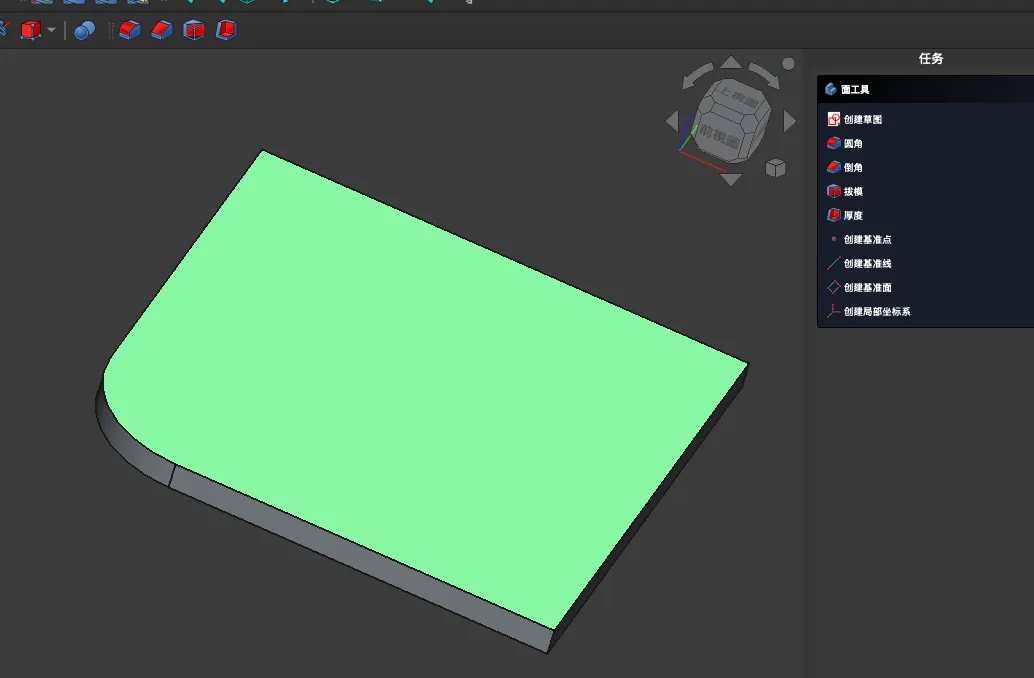Click the Chamfer icon in the toolbar
Image resolution: width=1034 pixels, height=678 pixels.
click(162, 31)
